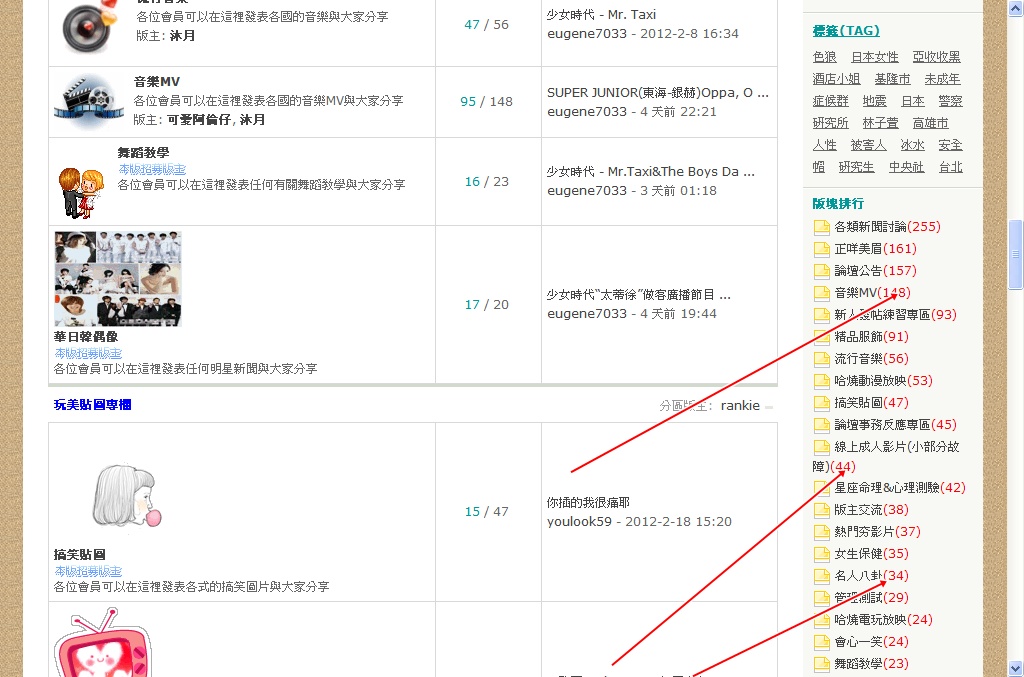Open 星座命理&心理測驗(42) in ranking
1024x677 pixels.
tap(900, 488)
